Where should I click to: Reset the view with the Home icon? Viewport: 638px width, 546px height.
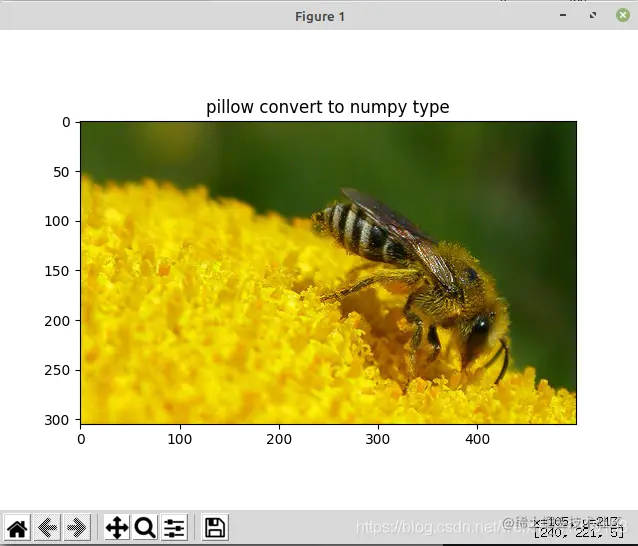click(x=17, y=528)
